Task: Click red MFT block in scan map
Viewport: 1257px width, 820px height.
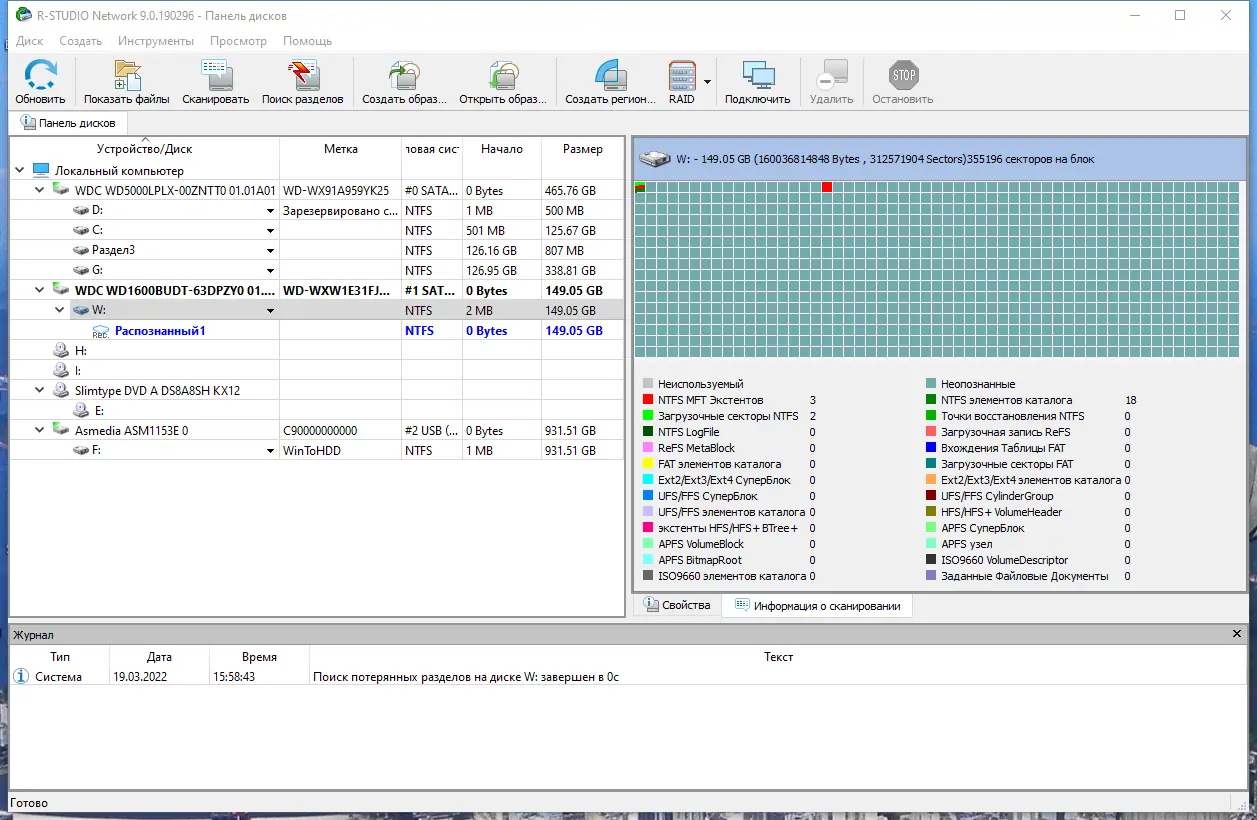Action: [x=827, y=187]
